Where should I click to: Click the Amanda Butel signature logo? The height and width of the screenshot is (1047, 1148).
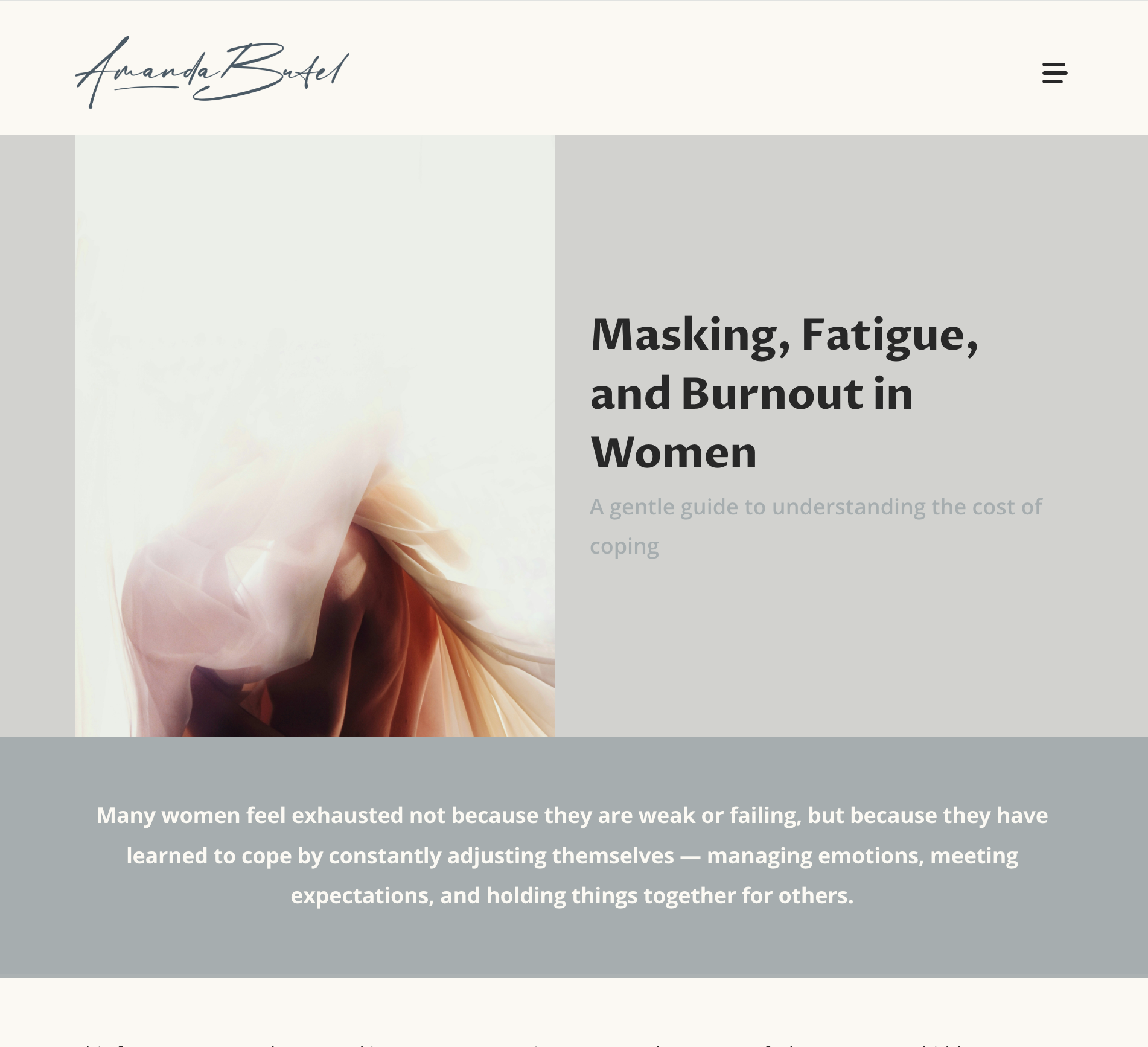coord(212,72)
